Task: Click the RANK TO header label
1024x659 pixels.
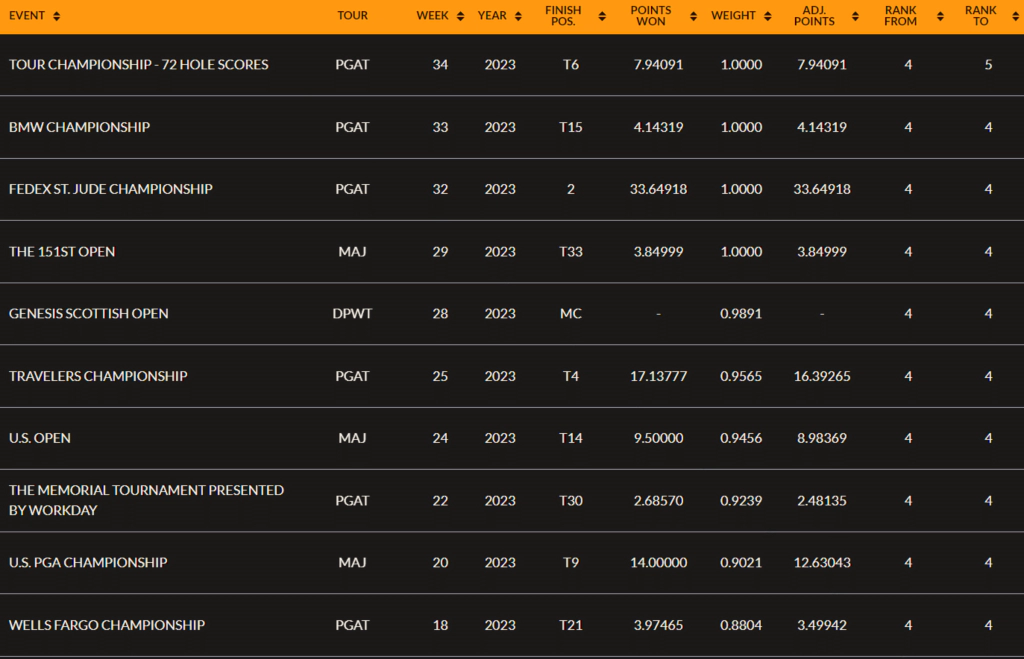Action: pos(981,16)
